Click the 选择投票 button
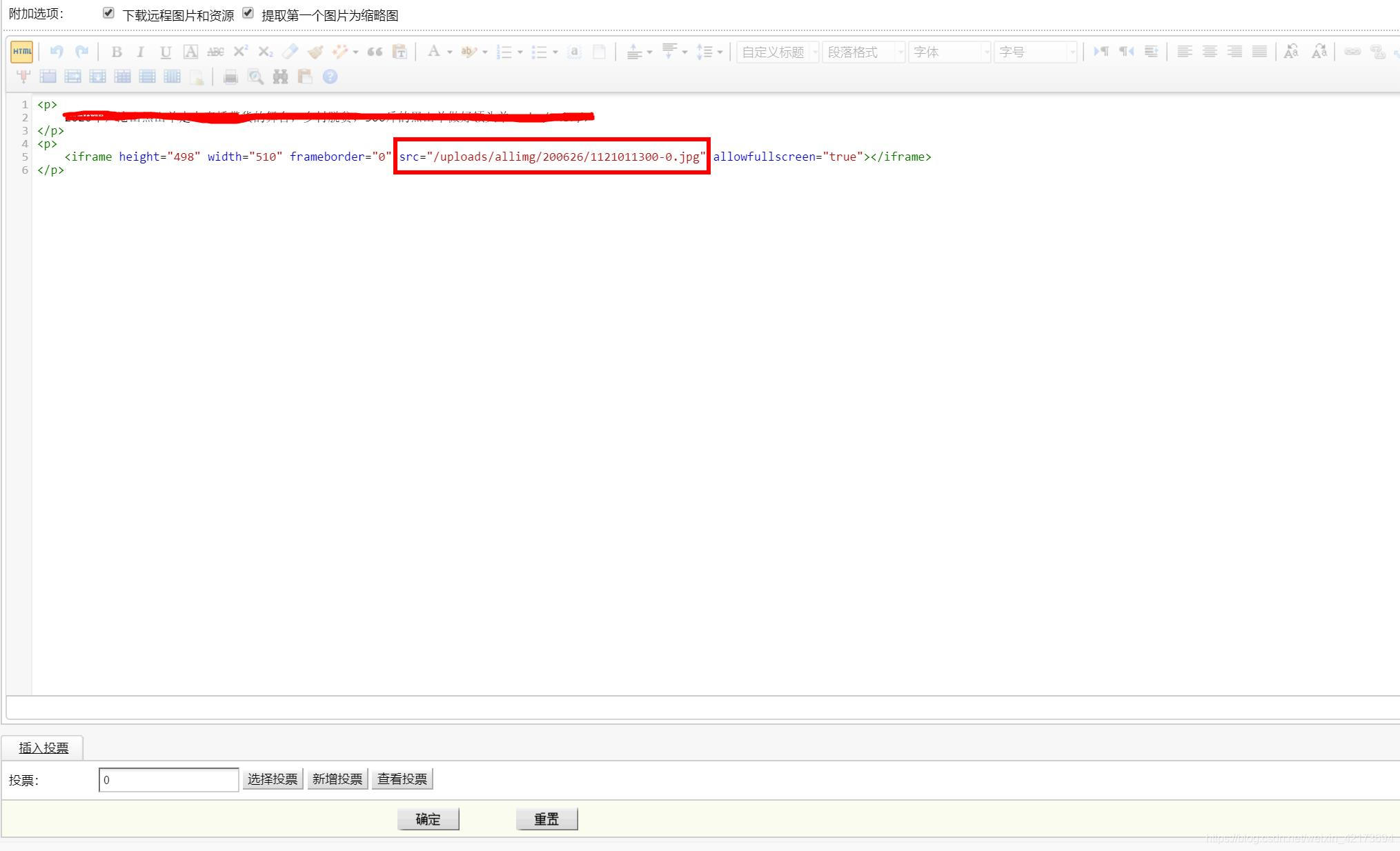Screen dimensions: 1400x851 coord(273,779)
